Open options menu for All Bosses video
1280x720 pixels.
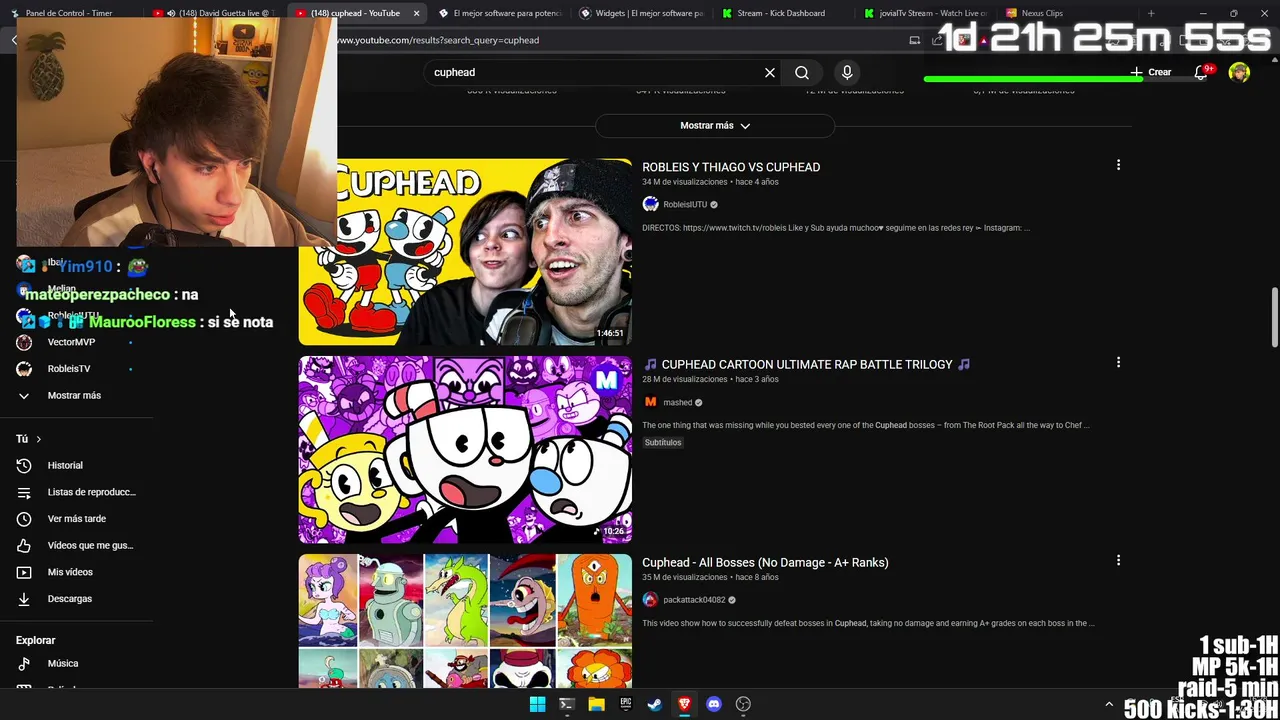click(1118, 560)
